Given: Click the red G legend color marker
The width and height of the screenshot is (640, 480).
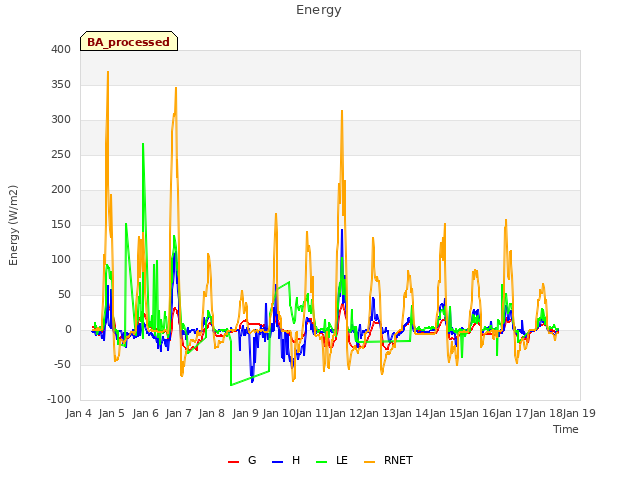Looking at the screenshot, I should [x=233, y=462].
